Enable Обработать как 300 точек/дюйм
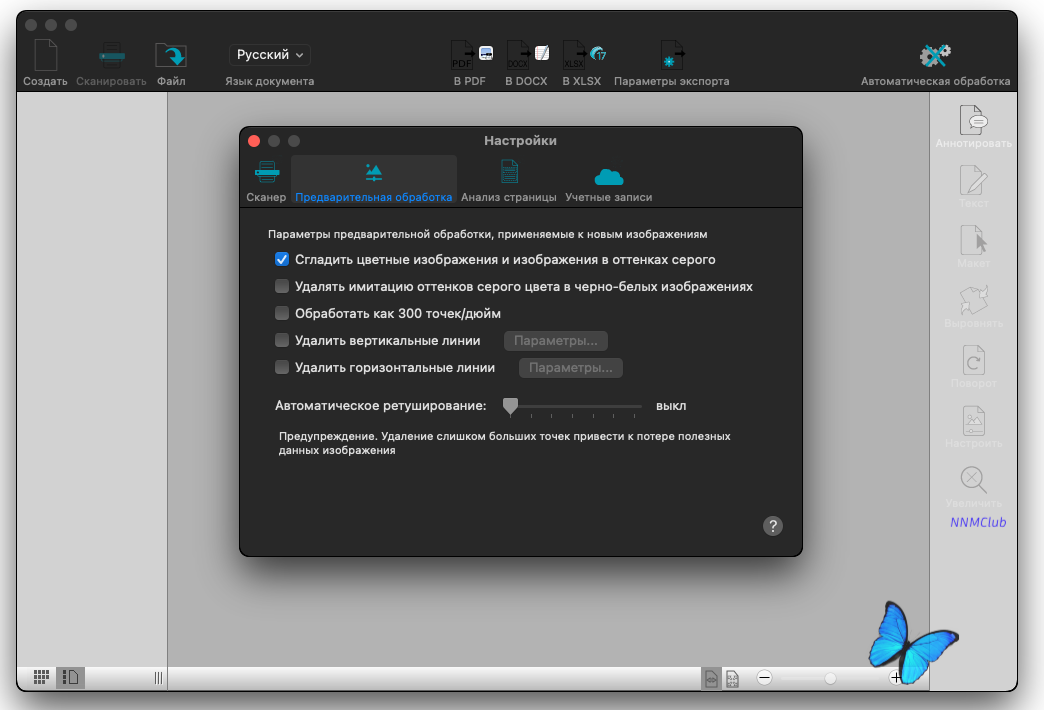Image resolution: width=1044 pixels, height=710 pixels. coord(282,313)
